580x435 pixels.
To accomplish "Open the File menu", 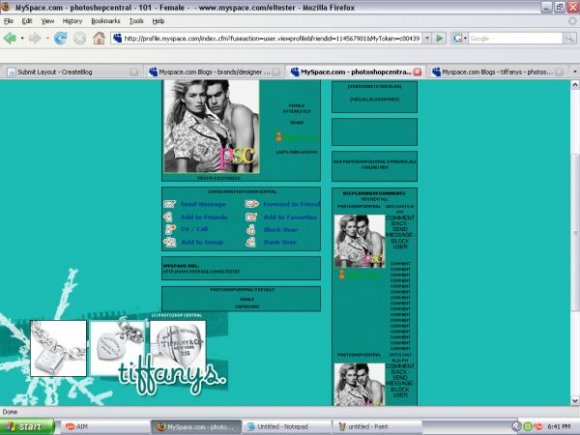I will pos(9,21).
